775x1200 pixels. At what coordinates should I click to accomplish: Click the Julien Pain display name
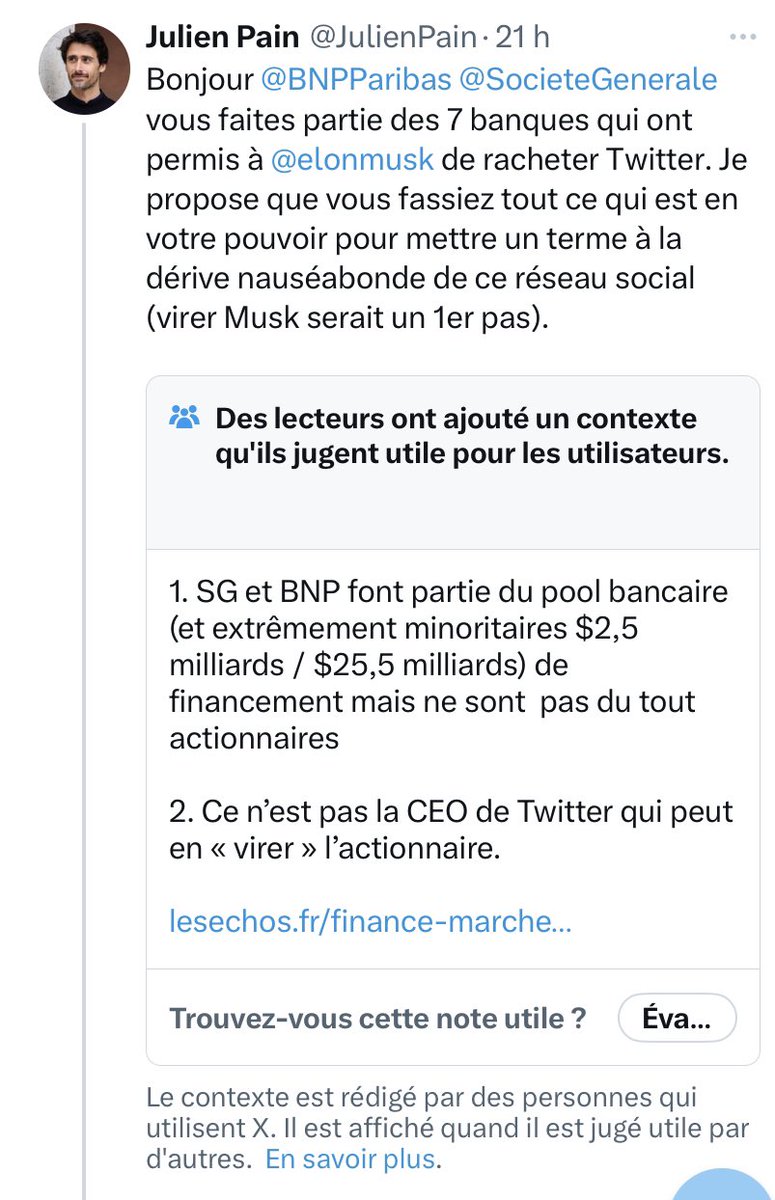[x=222, y=38]
